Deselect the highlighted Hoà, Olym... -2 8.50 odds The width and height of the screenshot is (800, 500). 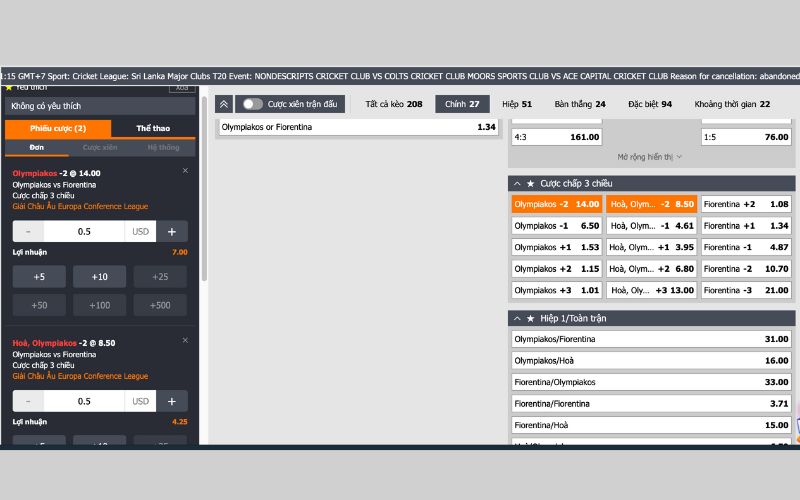tap(651, 204)
